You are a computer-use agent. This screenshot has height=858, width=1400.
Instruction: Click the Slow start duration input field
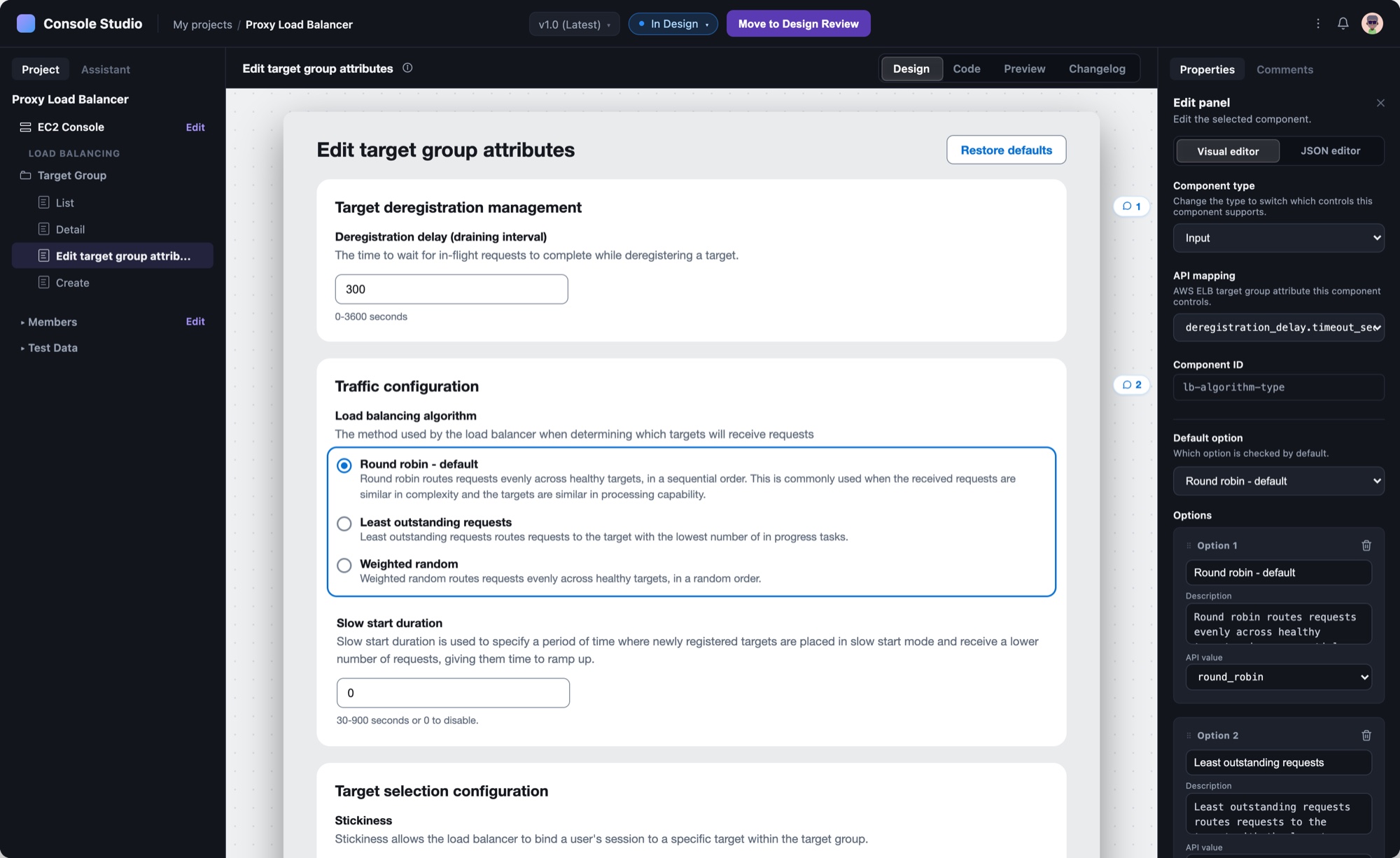[x=453, y=693]
